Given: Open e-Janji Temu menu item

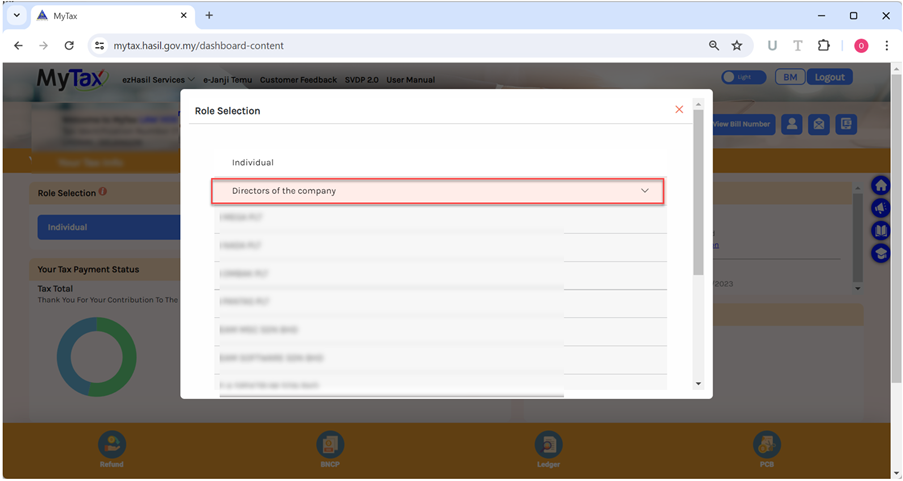Looking at the screenshot, I should [227, 79].
